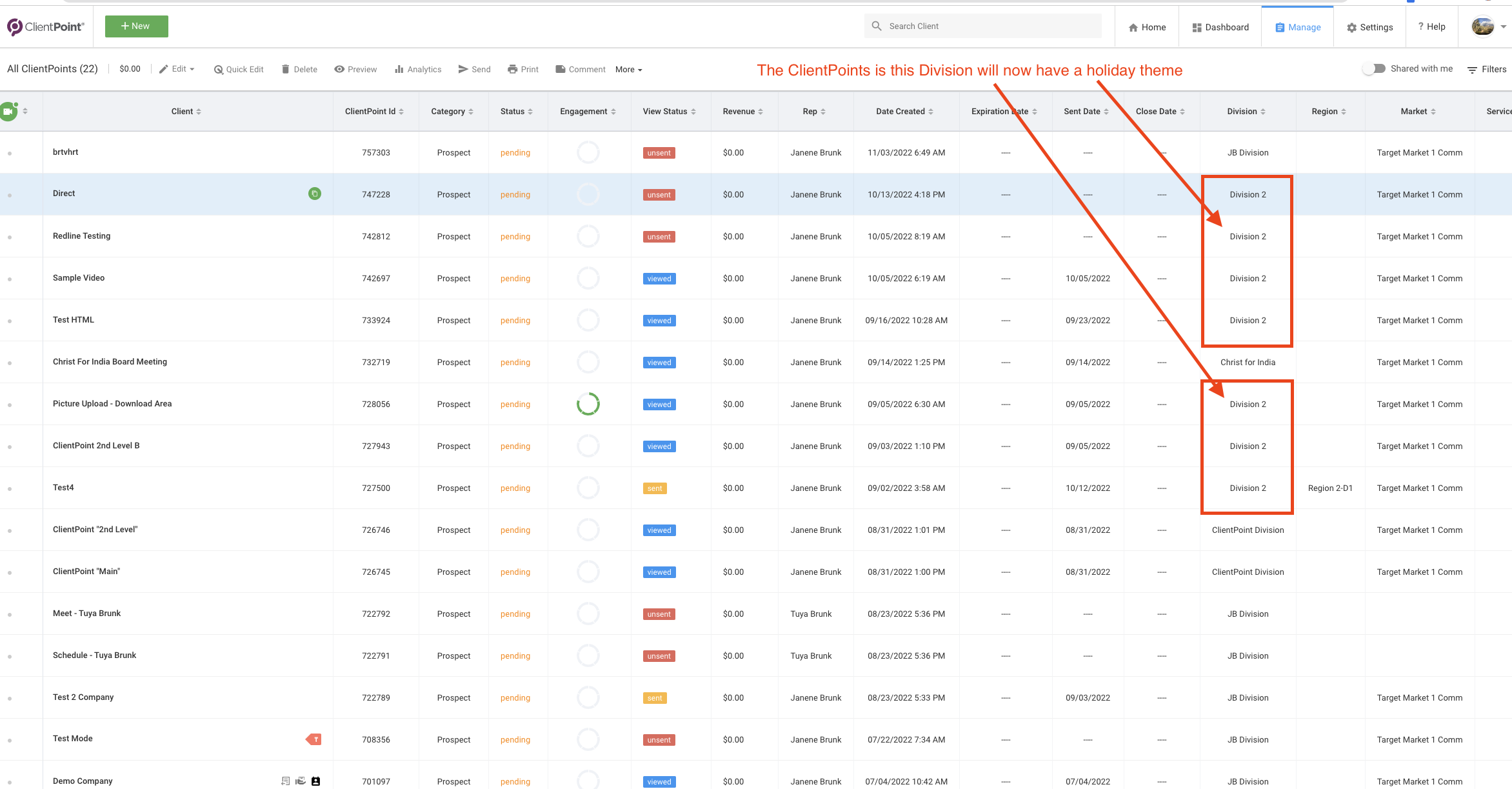The width and height of the screenshot is (1512, 789).
Task: Open the Sample Video client
Action: click(79, 278)
